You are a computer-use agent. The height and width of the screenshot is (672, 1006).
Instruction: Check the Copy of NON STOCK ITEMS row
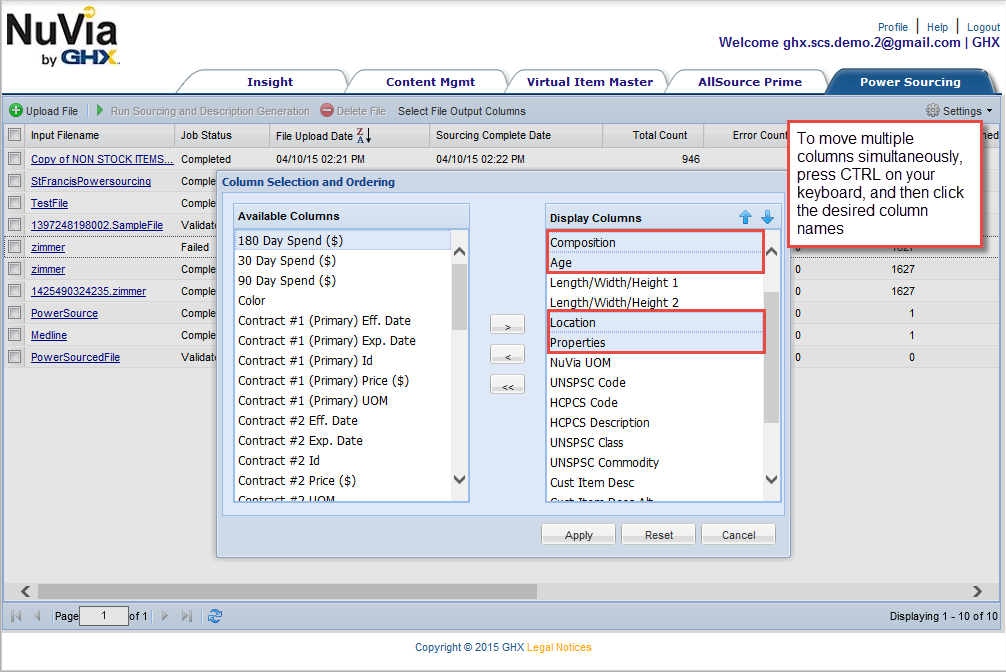coord(15,159)
